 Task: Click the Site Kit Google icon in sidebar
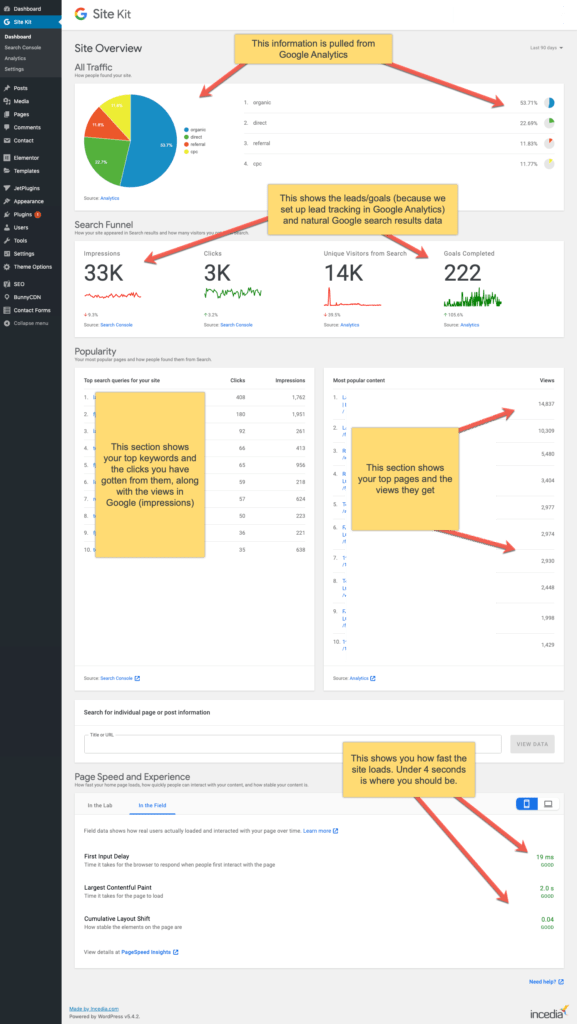(x=7, y=22)
